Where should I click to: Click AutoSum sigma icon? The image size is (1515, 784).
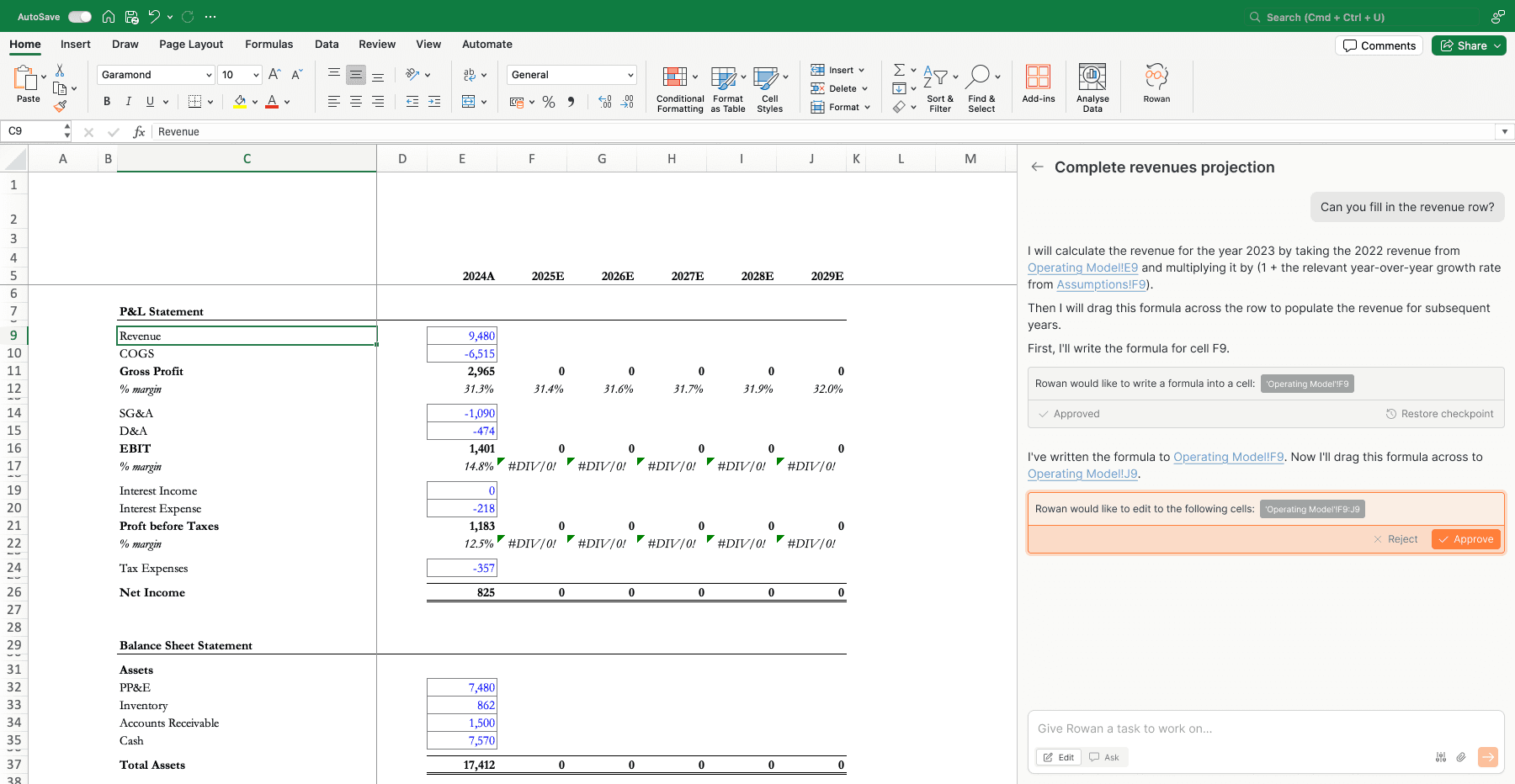(899, 70)
